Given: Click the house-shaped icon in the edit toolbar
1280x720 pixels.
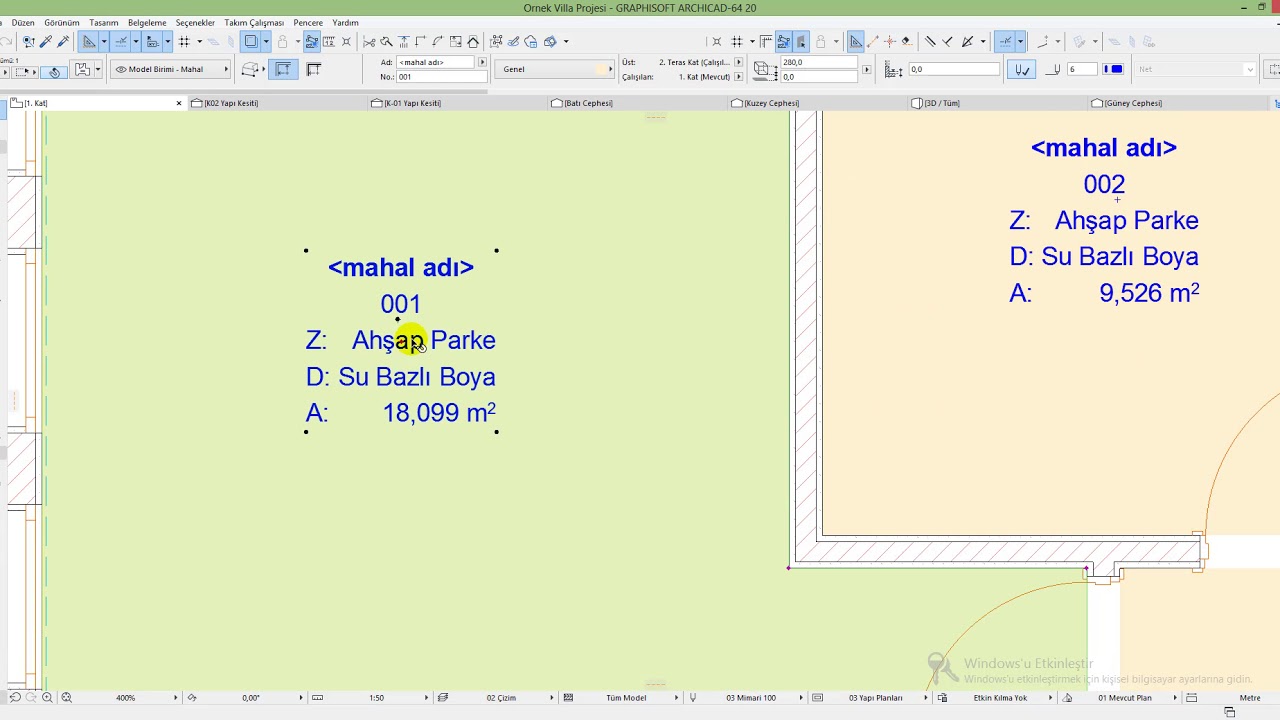Looking at the screenshot, I should [473, 41].
